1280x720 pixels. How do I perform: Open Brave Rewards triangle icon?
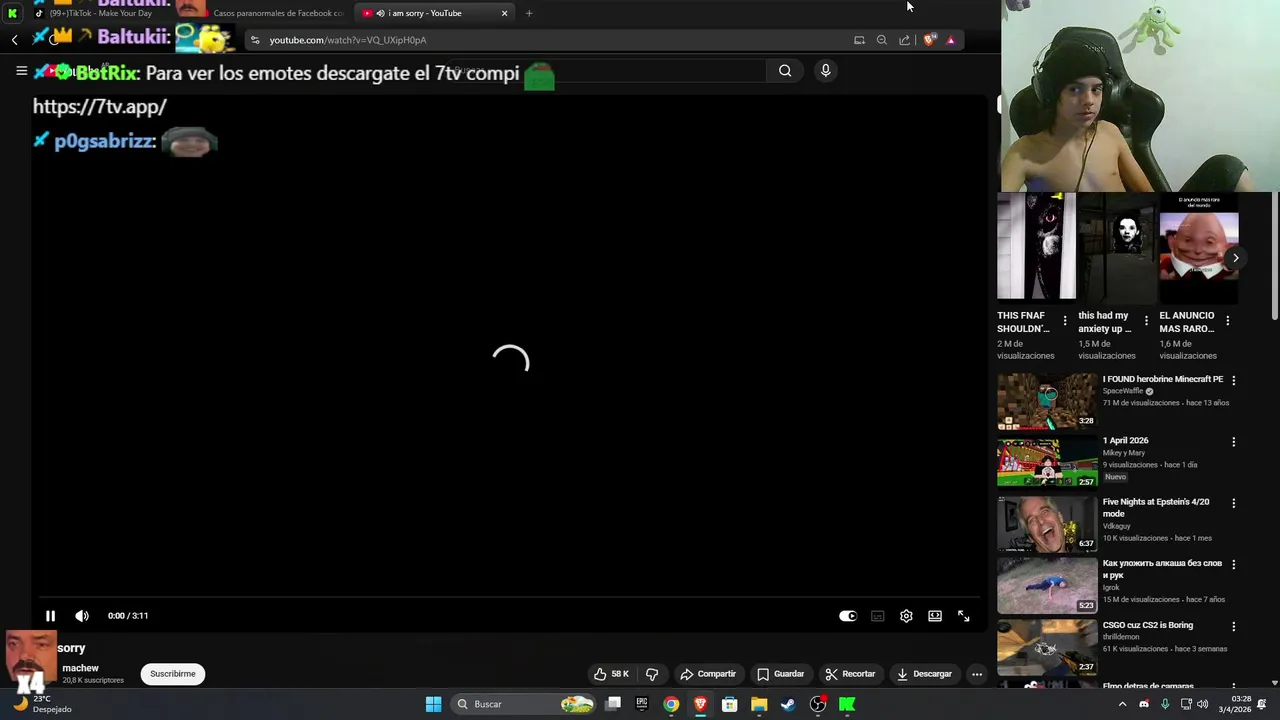pyautogui.click(x=951, y=40)
